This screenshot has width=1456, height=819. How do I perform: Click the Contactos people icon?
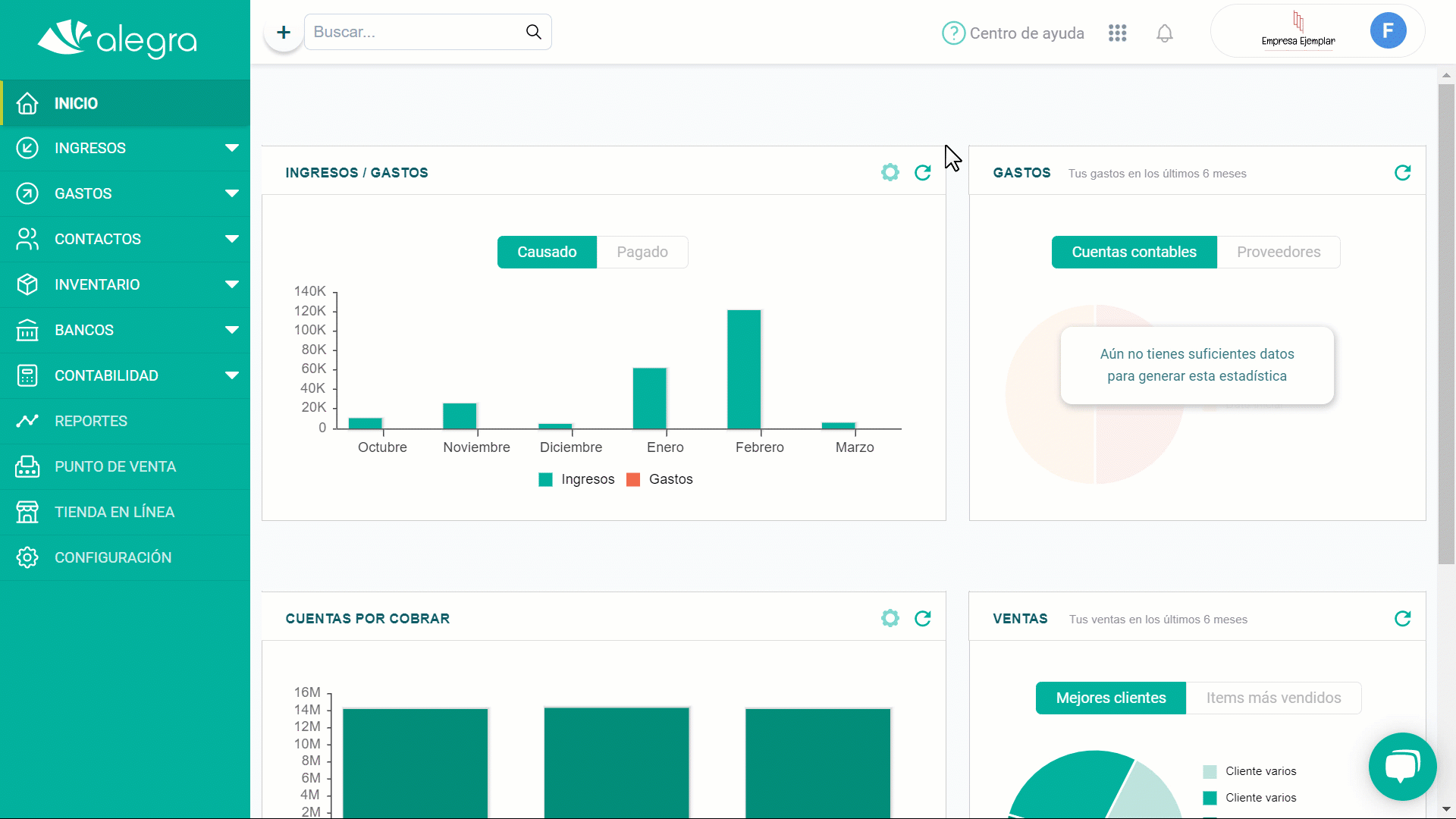point(27,239)
